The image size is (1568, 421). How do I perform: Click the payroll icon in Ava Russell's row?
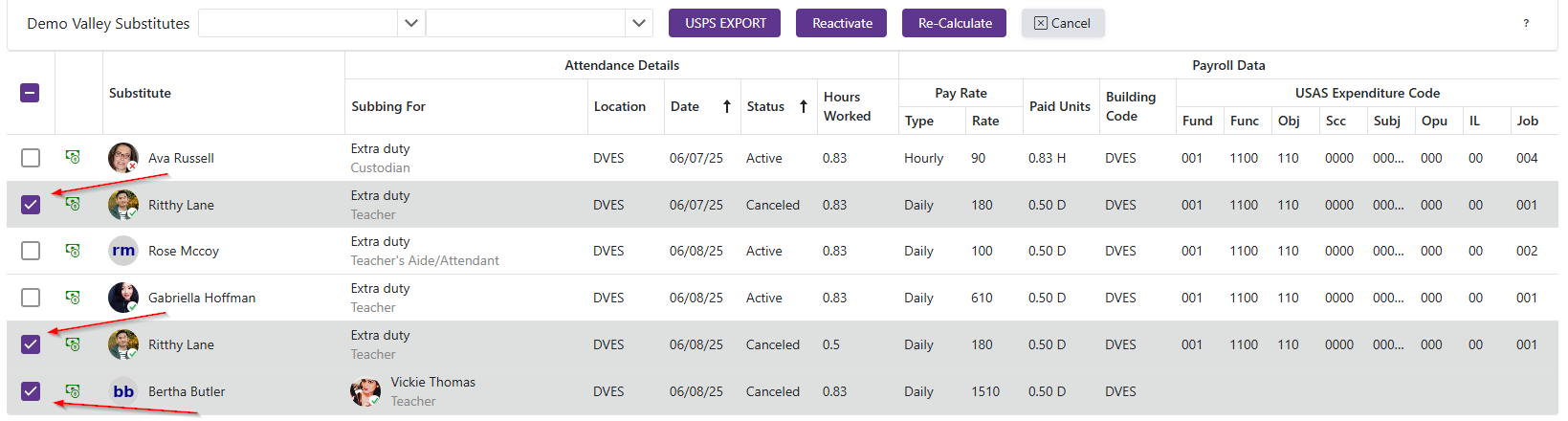coord(73,157)
